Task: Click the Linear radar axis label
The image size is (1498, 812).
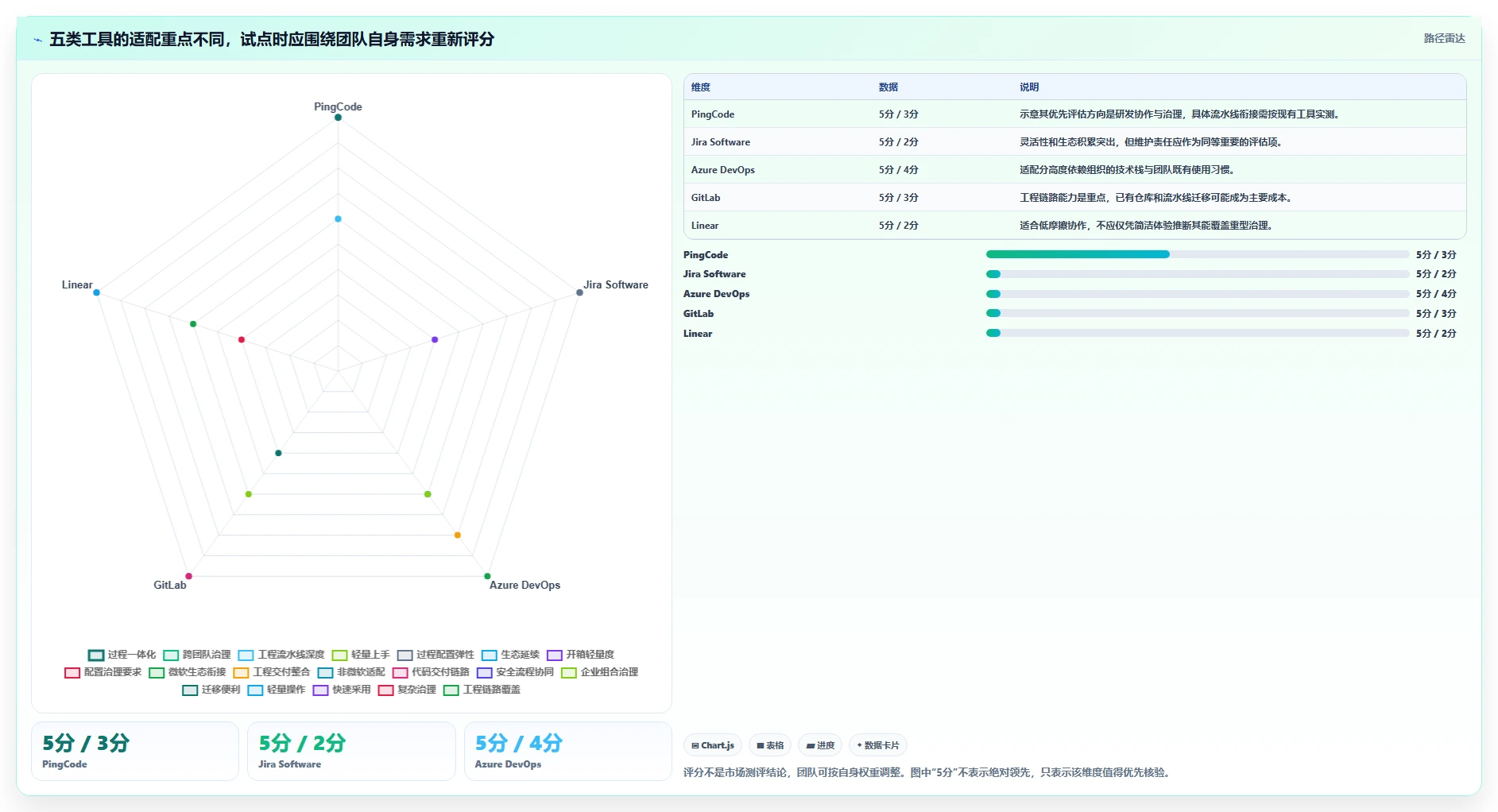Action: tap(77, 284)
